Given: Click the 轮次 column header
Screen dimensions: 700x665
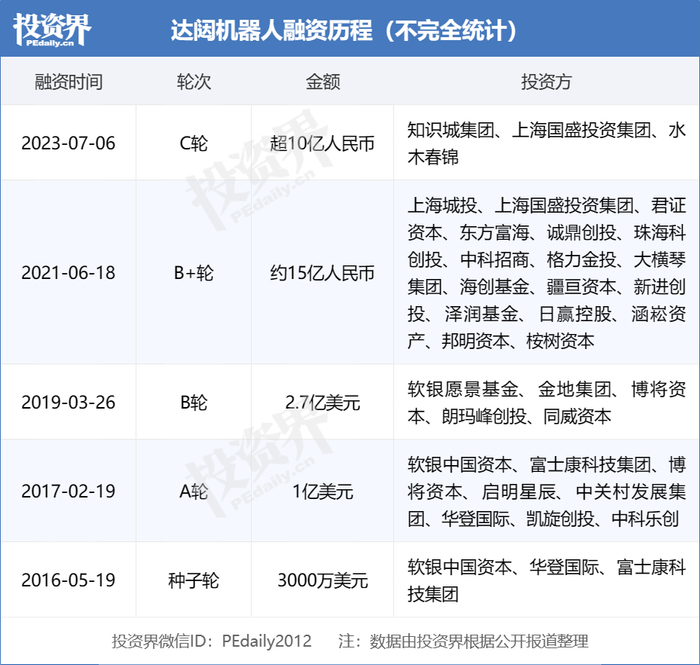Looking at the screenshot, I should (x=194, y=82).
